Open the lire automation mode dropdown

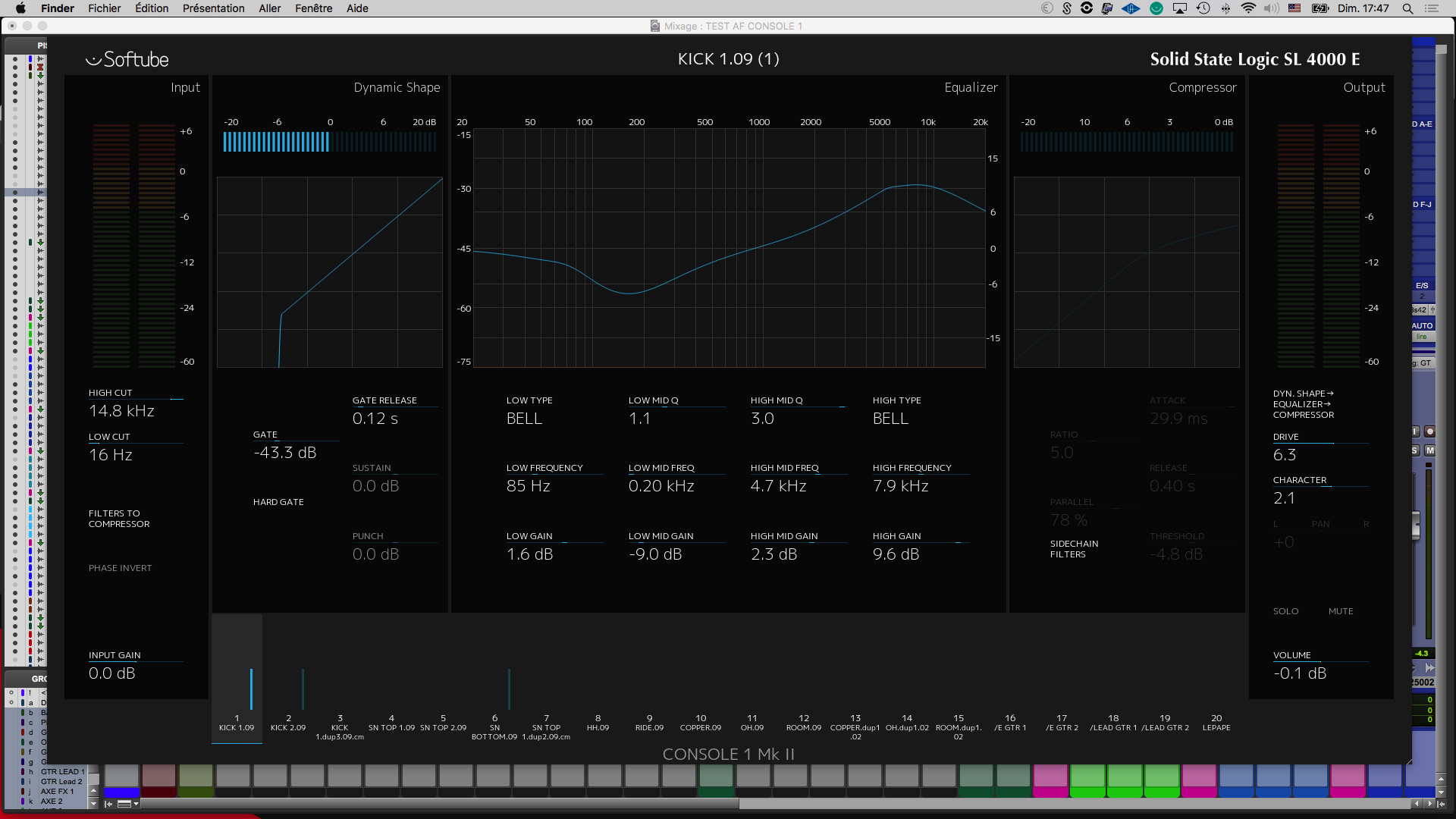coord(1421,337)
